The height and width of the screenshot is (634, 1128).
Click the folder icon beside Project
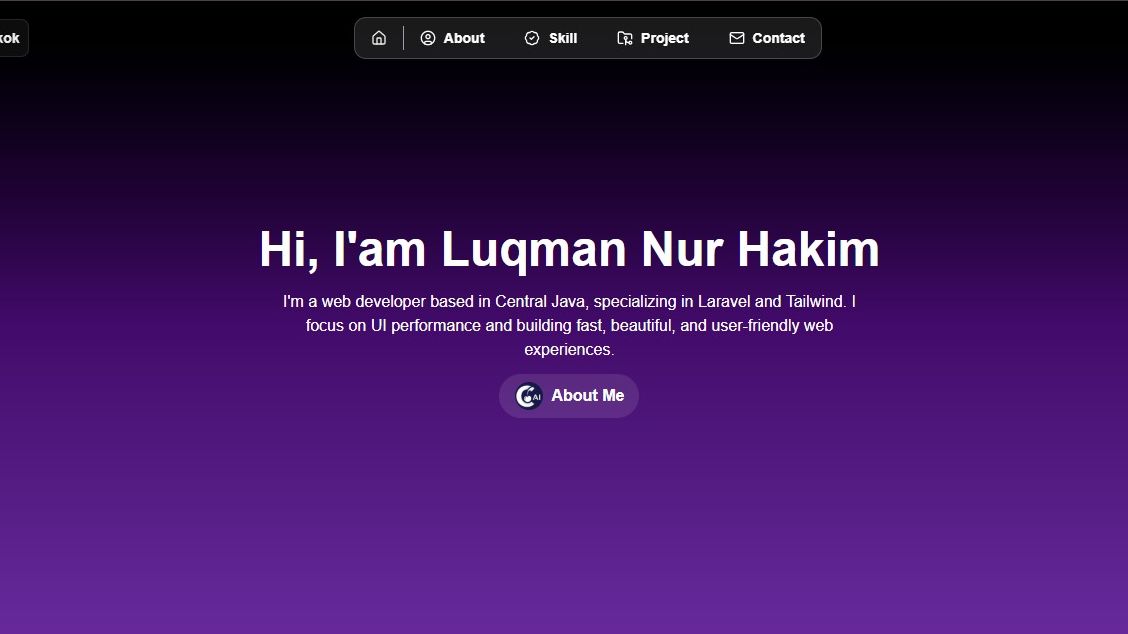pos(625,37)
